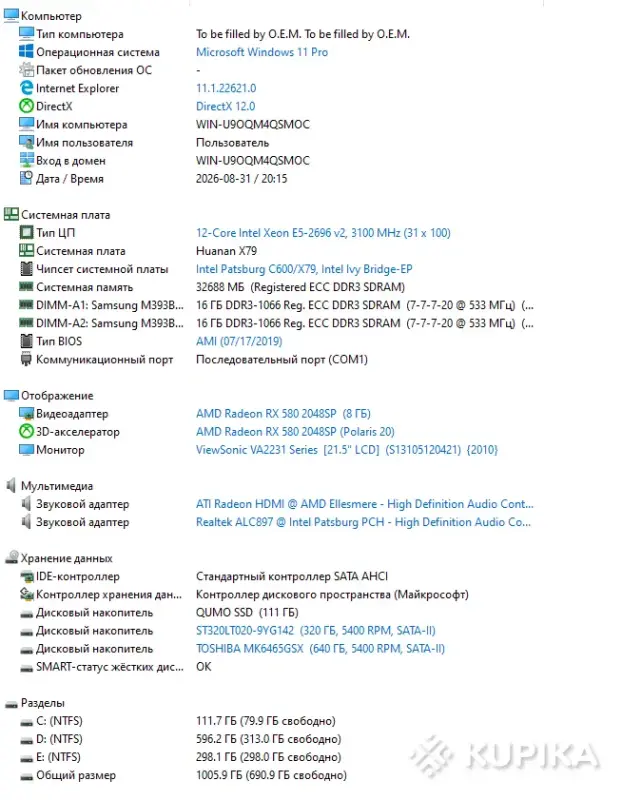
Task: Click the DIMM-A1 memory module icon
Action: pyautogui.click(x=26, y=305)
